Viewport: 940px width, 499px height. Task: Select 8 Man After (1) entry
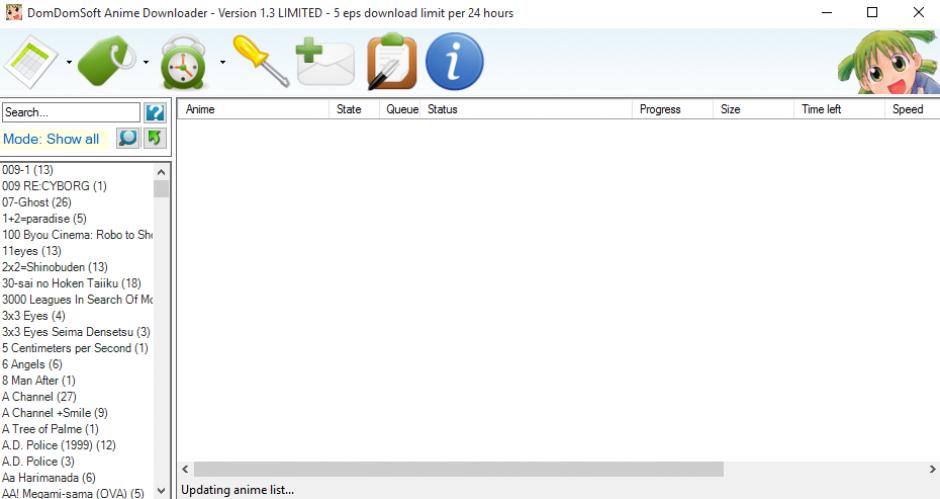click(x=77, y=380)
